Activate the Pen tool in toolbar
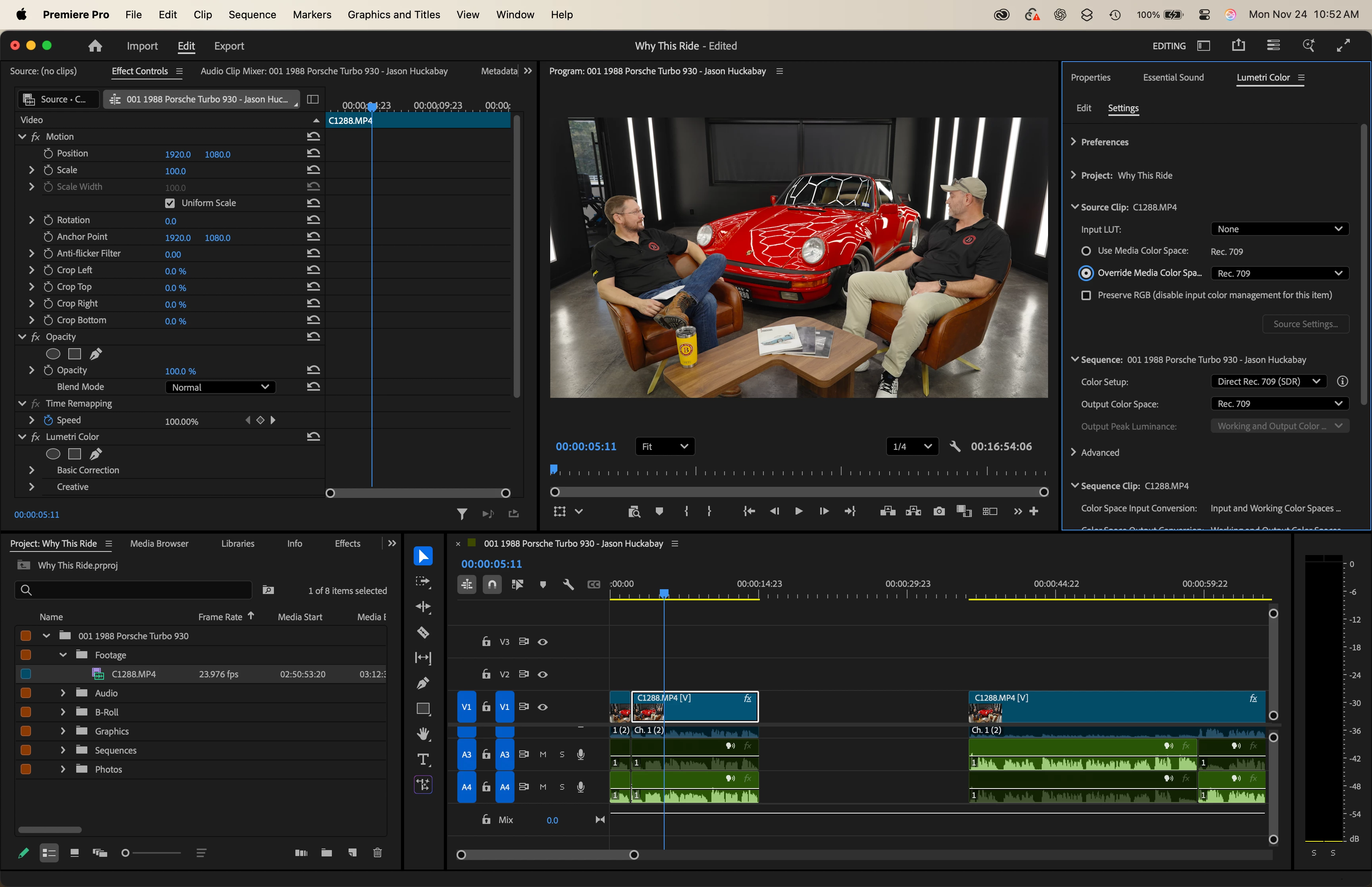Screen dimensions: 1372x887 (423, 683)
